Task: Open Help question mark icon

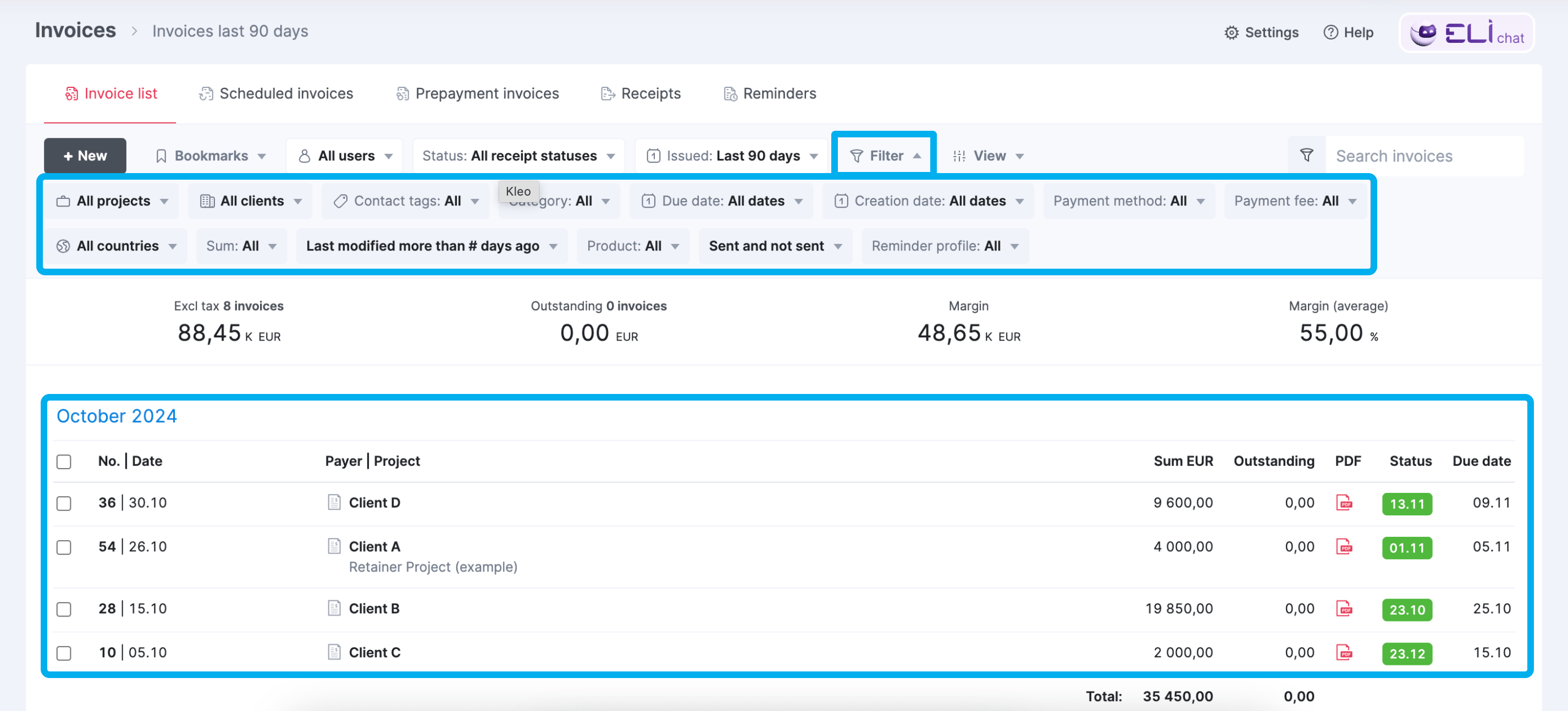Action: (1330, 33)
